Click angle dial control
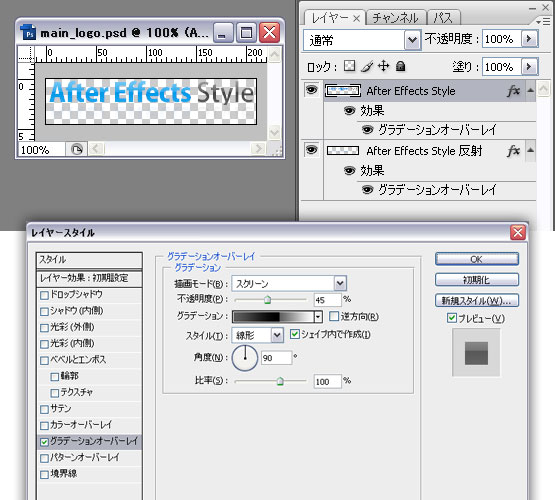 click(x=245, y=358)
